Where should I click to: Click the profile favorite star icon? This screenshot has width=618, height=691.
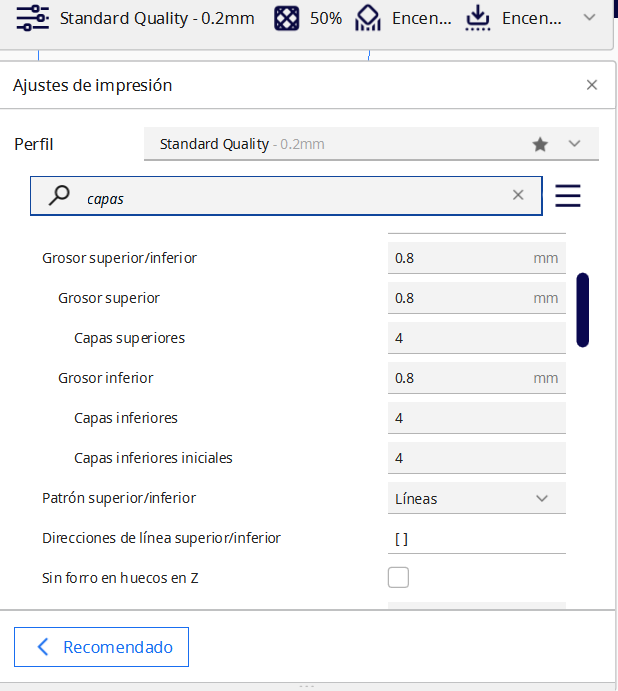pos(540,144)
